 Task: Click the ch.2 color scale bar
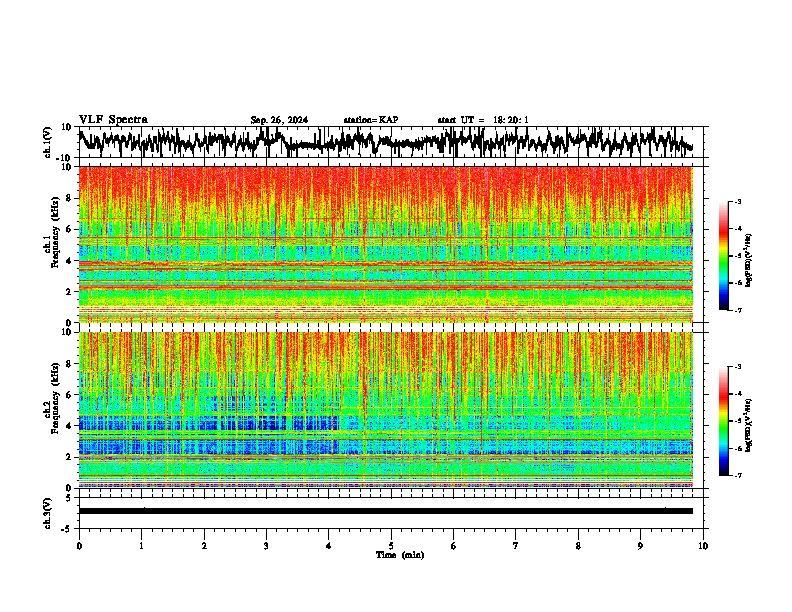pos(724,421)
